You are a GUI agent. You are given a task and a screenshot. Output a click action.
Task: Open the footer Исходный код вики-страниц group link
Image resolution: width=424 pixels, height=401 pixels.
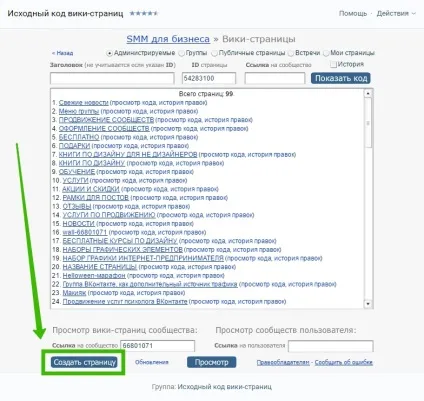tap(224, 387)
